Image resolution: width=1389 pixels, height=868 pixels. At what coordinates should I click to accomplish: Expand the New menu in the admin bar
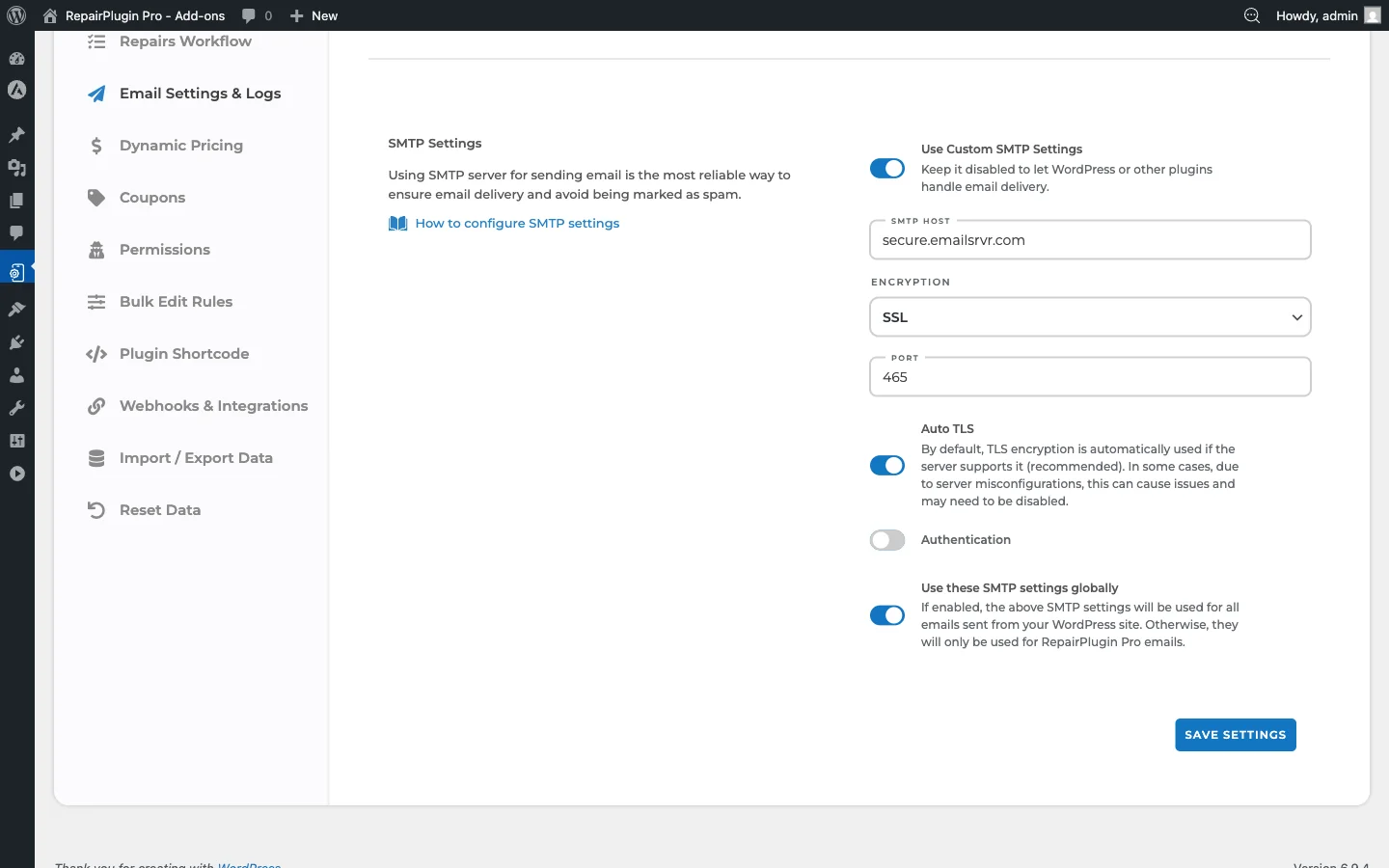[x=313, y=15]
